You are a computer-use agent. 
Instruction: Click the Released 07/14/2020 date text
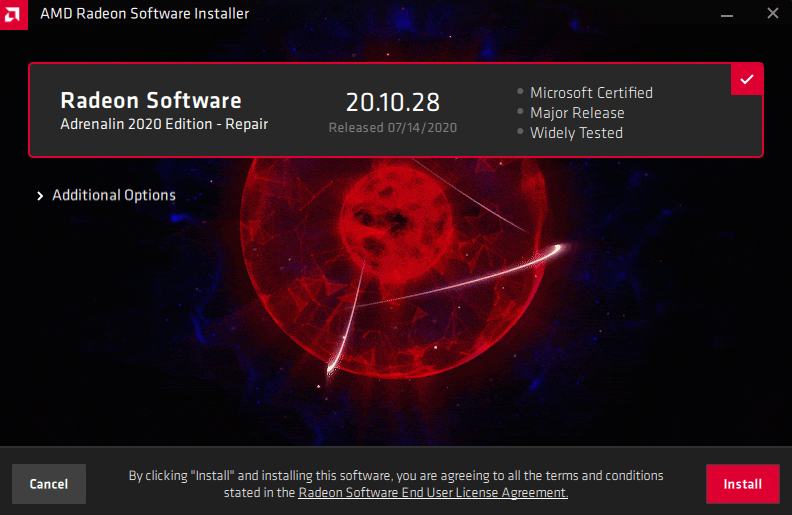click(x=392, y=128)
